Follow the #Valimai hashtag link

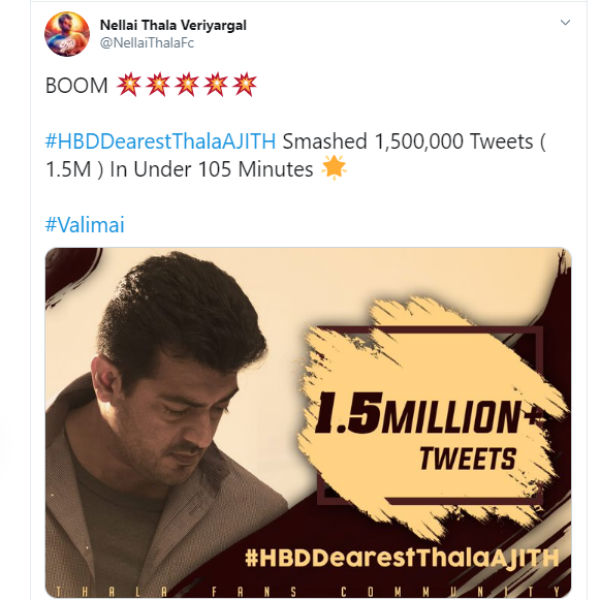[x=85, y=224]
